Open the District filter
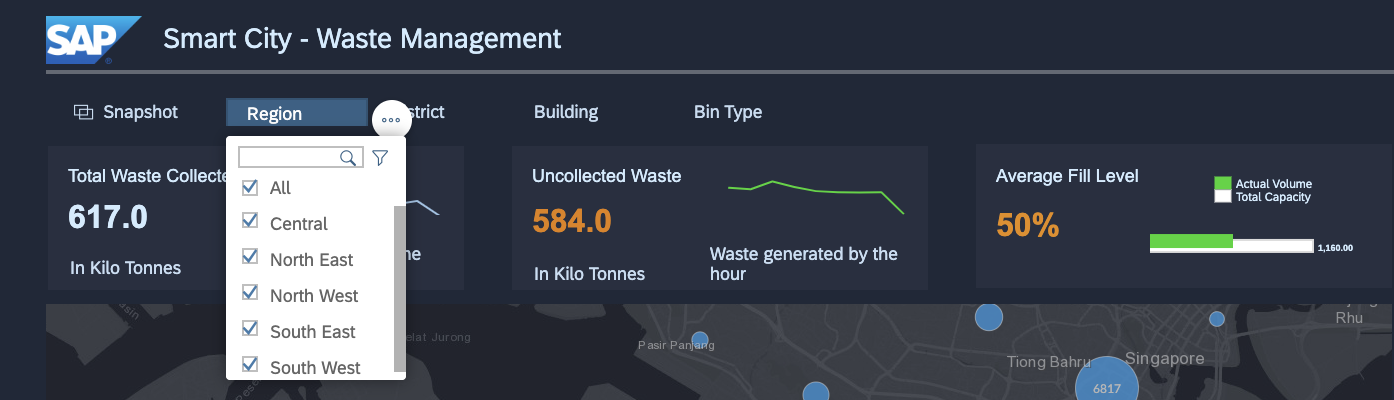The width and height of the screenshot is (1394, 400). coord(426,112)
